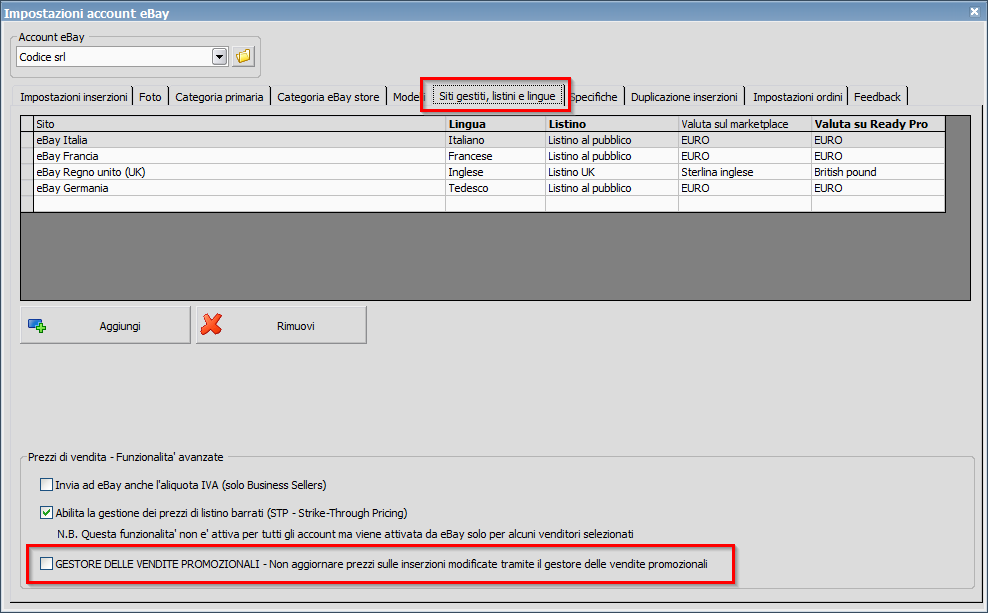The image size is (988, 613).
Task: Click the Listino column header
Action: click(x=612, y=124)
